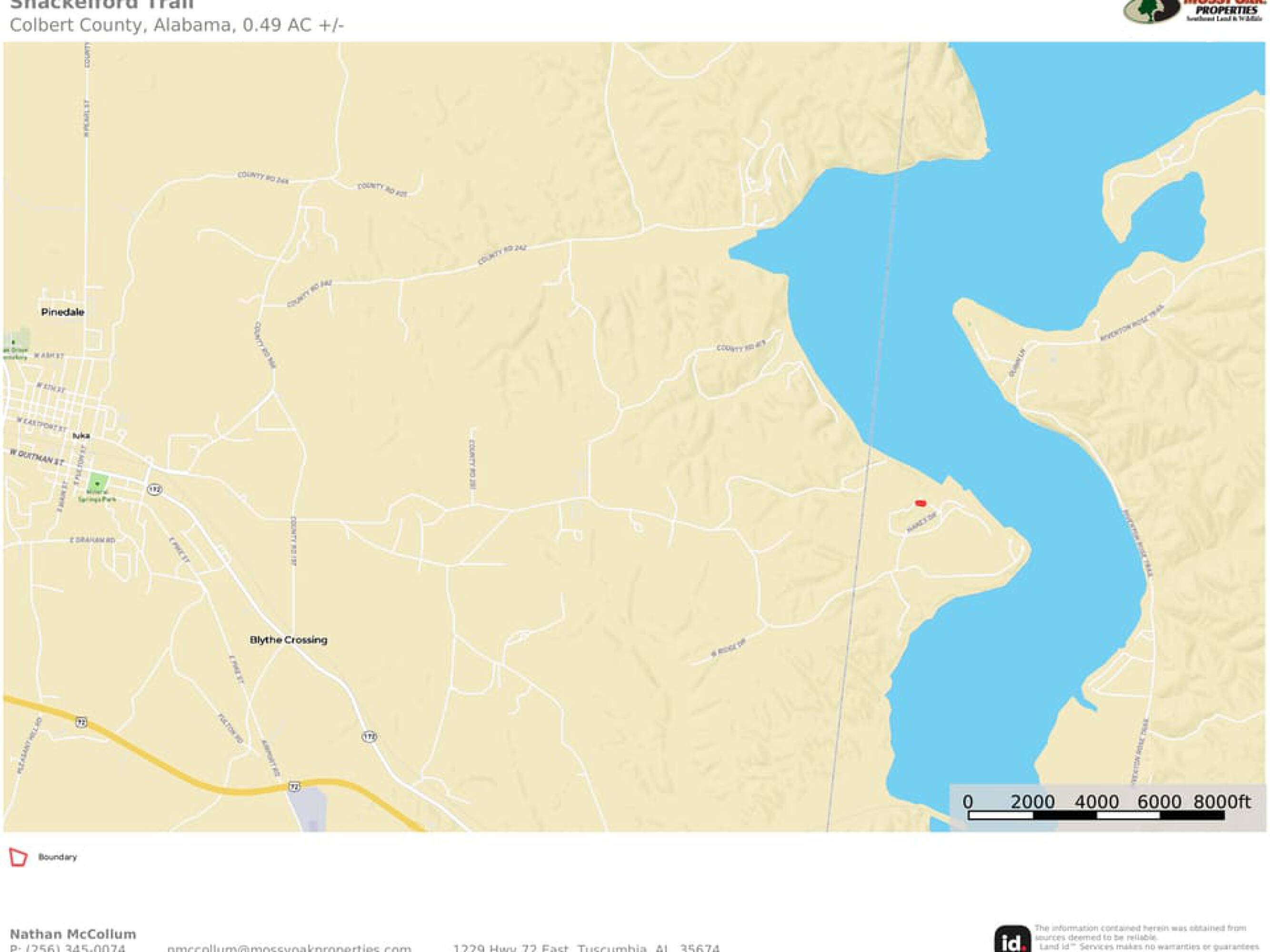Click the Blythe Crossing label
Viewport: 1270px width, 952px height.
click(288, 639)
